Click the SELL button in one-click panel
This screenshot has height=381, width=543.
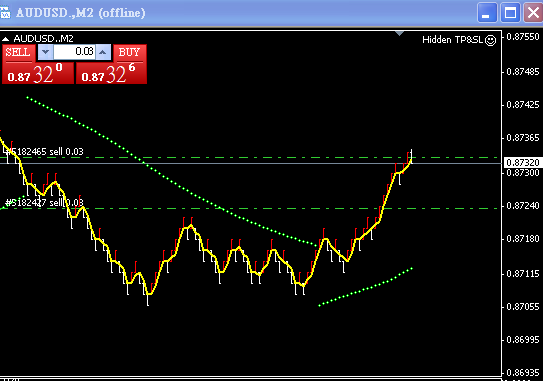[x=19, y=53]
